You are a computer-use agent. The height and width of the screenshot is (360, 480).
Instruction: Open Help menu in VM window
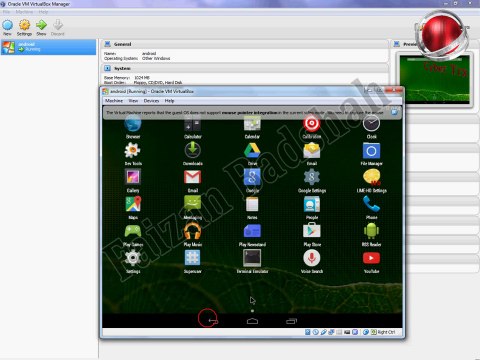169,101
